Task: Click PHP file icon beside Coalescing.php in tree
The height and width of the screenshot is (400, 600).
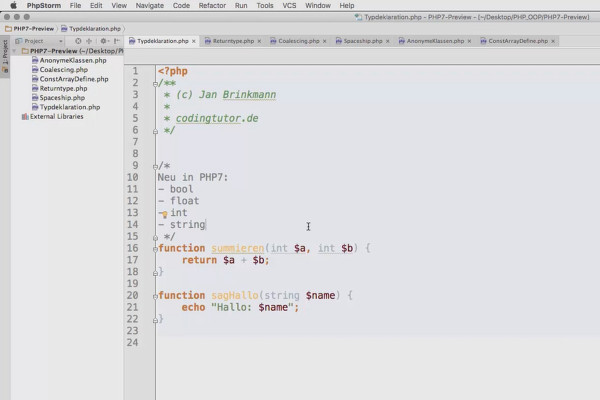Action: click(35, 69)
